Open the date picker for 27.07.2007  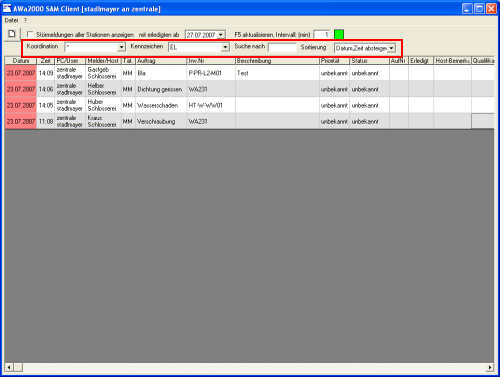tap(221, 35)
